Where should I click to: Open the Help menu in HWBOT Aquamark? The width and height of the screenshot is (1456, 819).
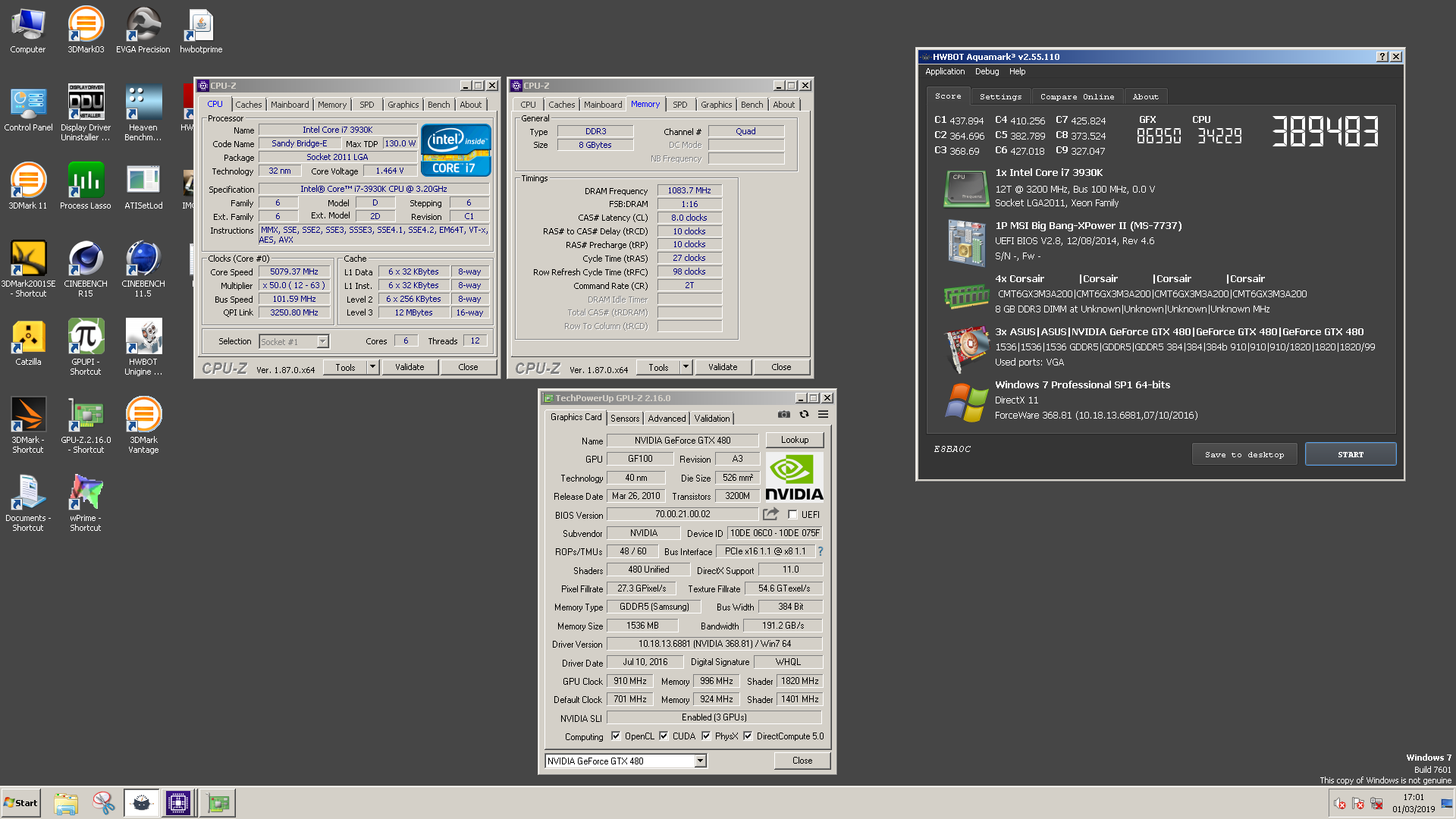(x=1017, y=71)
